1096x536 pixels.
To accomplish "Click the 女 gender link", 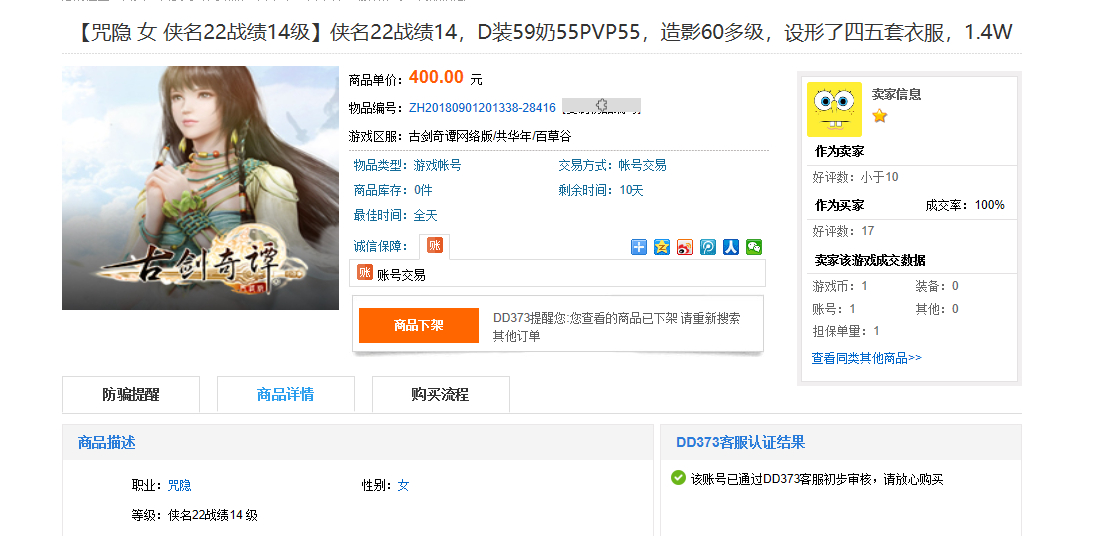I will pyautogui.click(x=403, y=485).
